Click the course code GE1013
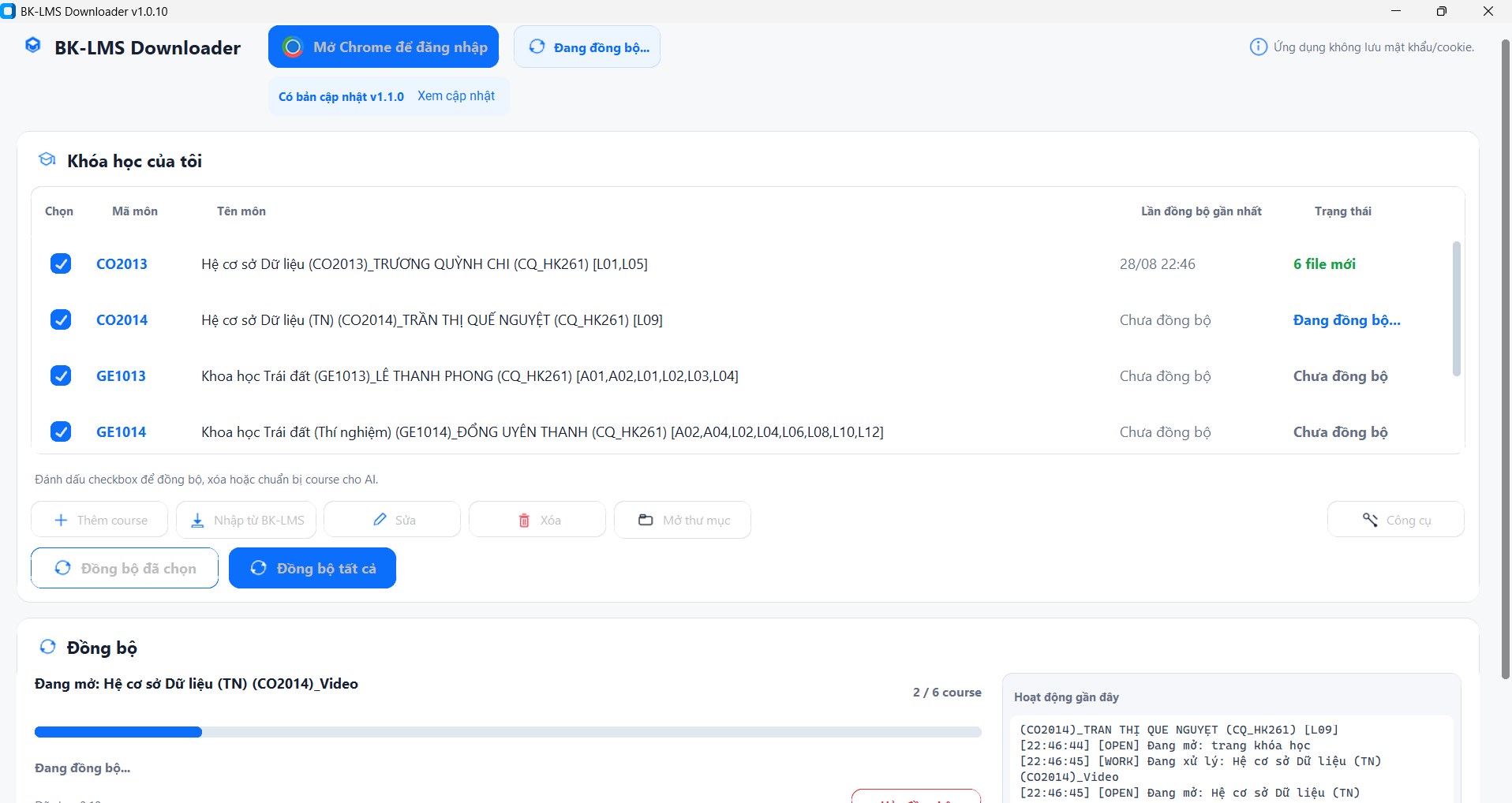Image resolution: width=1512 pixels, height=803 pixels. (121, 376)
